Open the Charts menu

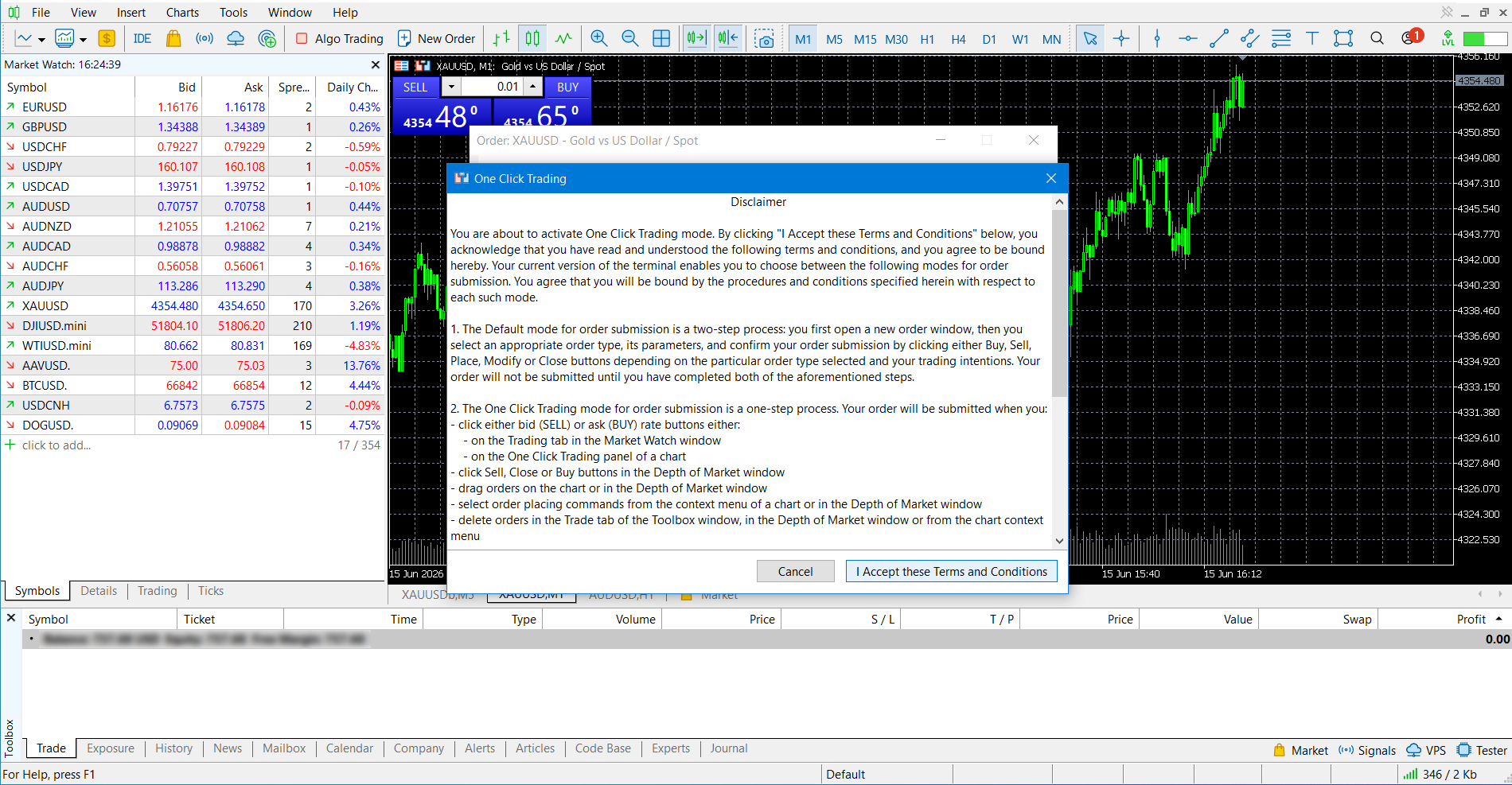coord(182,12)
